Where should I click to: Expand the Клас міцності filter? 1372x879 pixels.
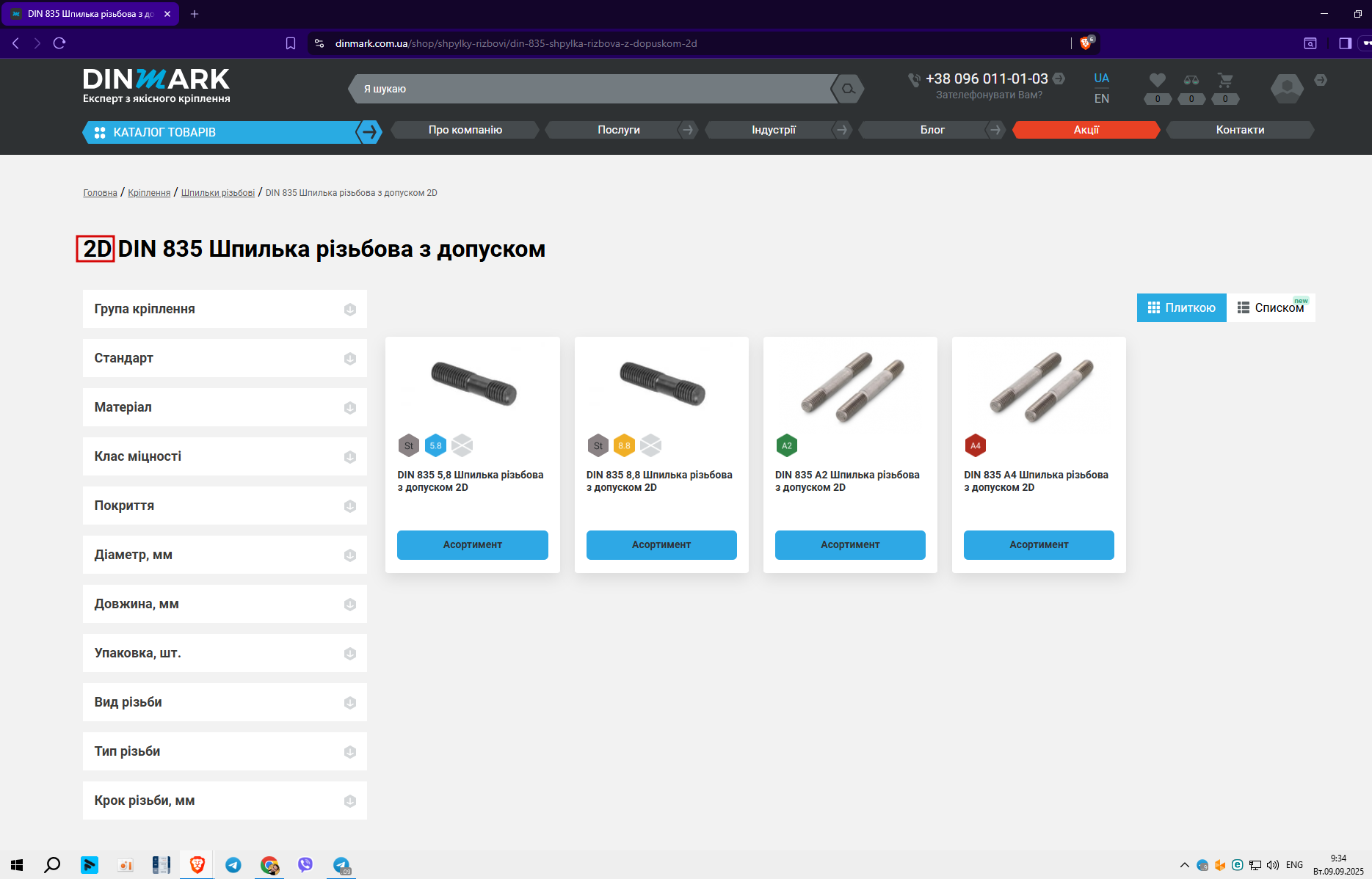point(225,456)
